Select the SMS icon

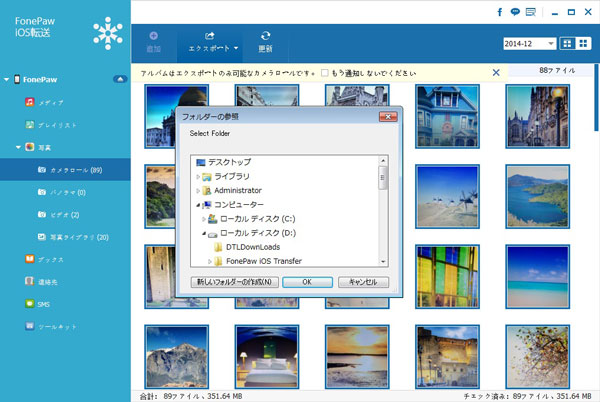(x=30, y=304)
